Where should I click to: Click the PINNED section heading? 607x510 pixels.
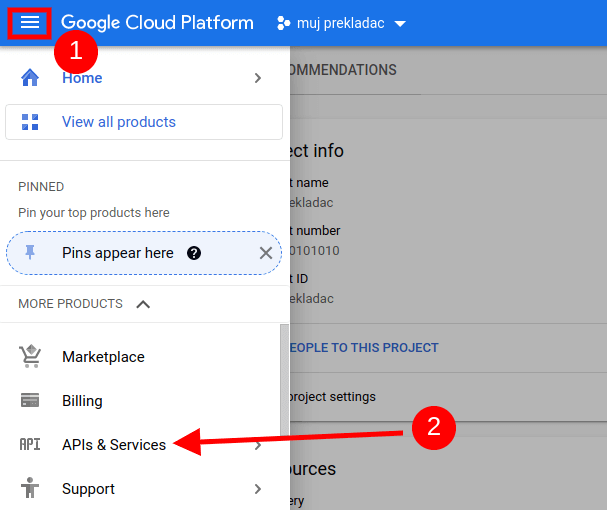click(x=41, y=187)
